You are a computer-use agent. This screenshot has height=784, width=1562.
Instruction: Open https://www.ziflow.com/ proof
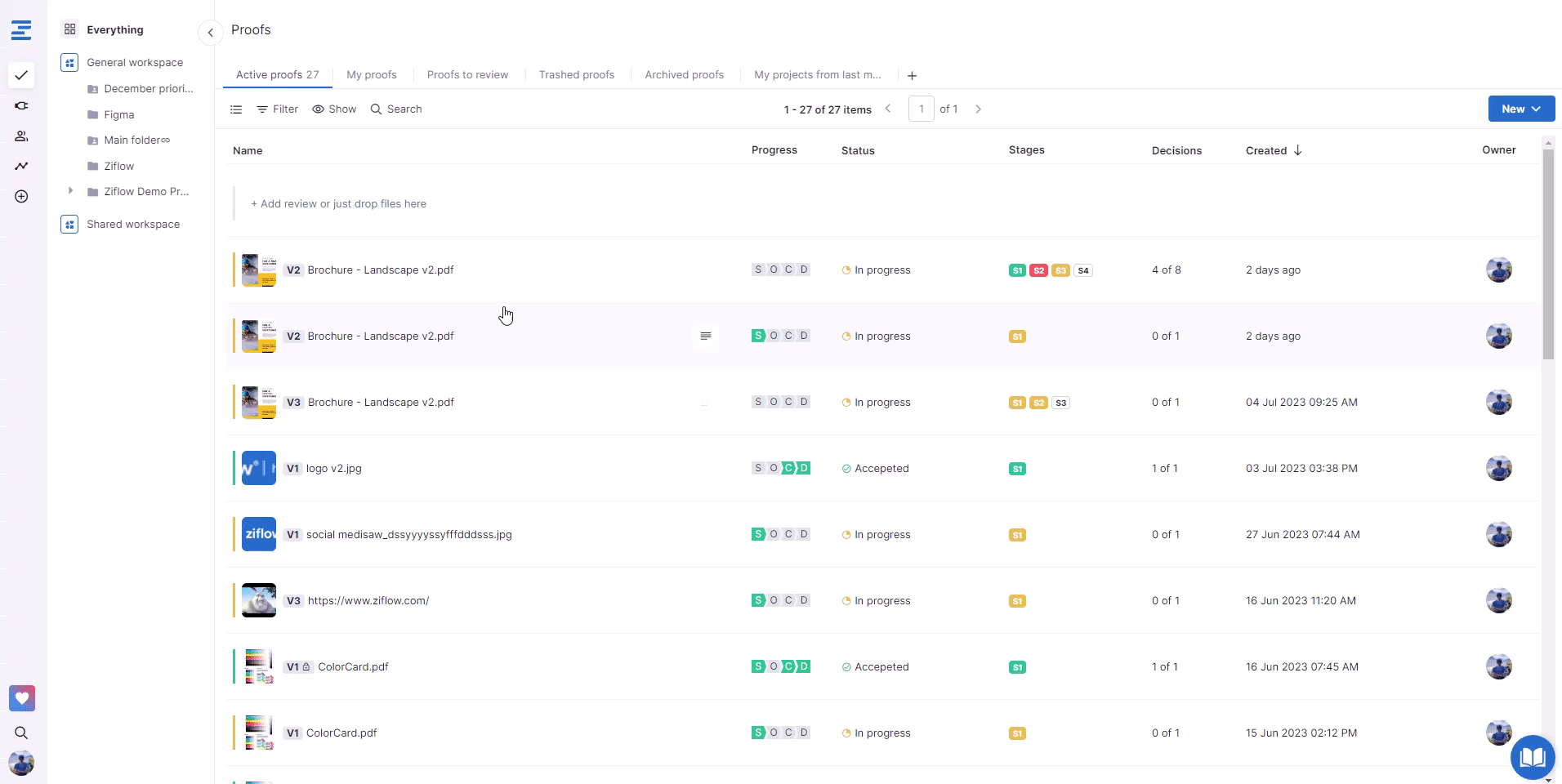(368, 600)
